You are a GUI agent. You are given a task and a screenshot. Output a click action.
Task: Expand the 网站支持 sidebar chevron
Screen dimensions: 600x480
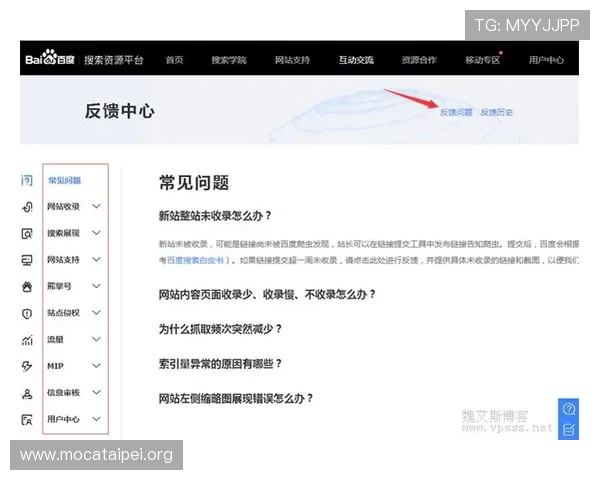[x=96, y=260]
